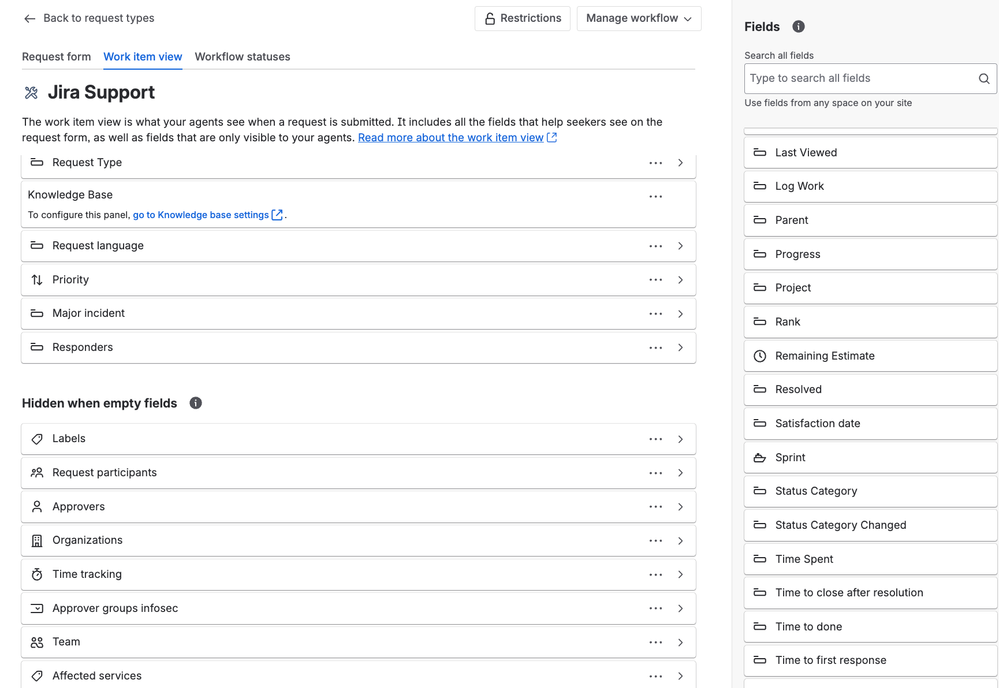Click the info icon next to Fields heading
999x688 pixels.
798,27
